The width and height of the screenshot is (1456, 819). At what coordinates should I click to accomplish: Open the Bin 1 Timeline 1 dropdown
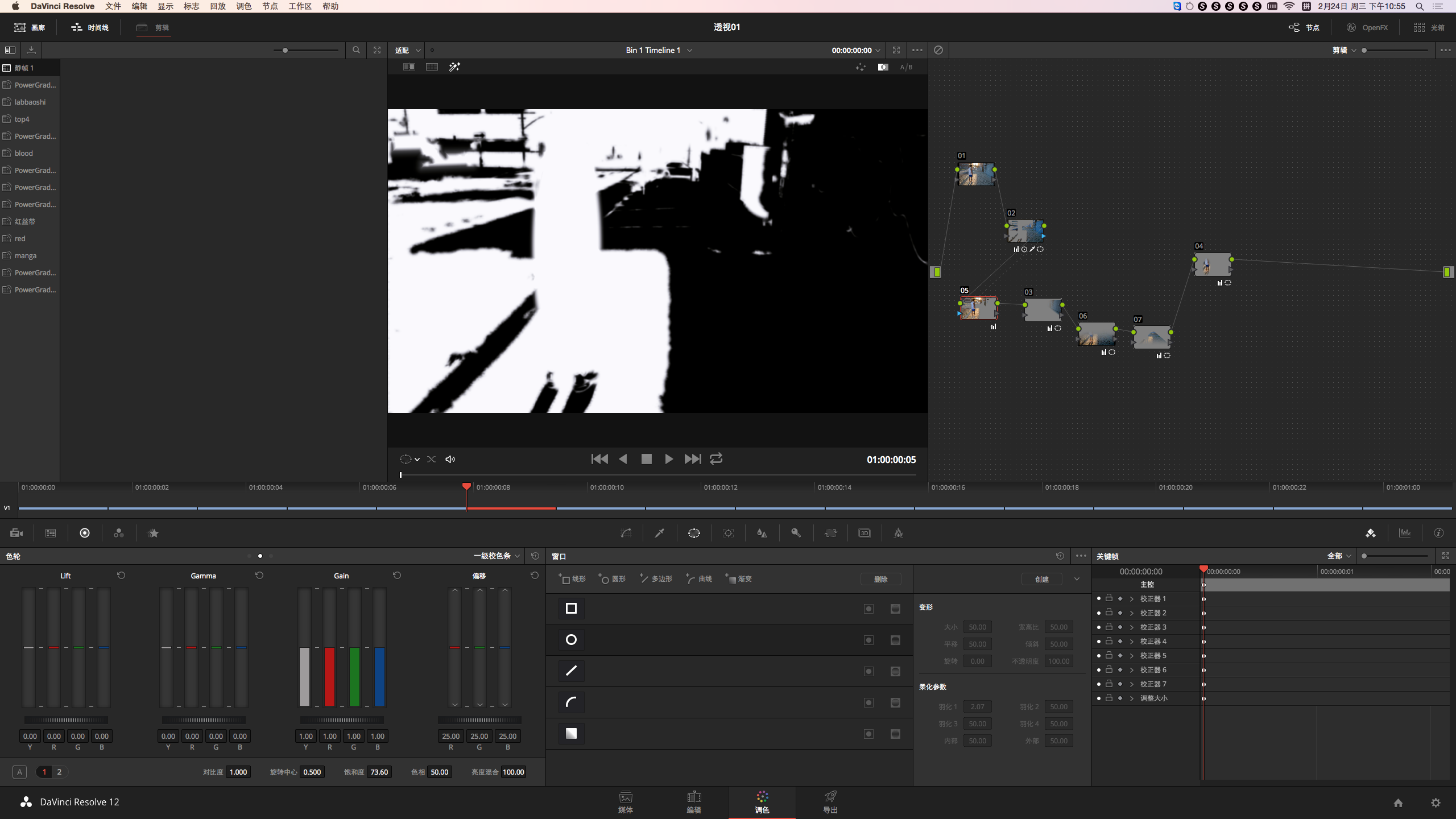tap(659, 50)
